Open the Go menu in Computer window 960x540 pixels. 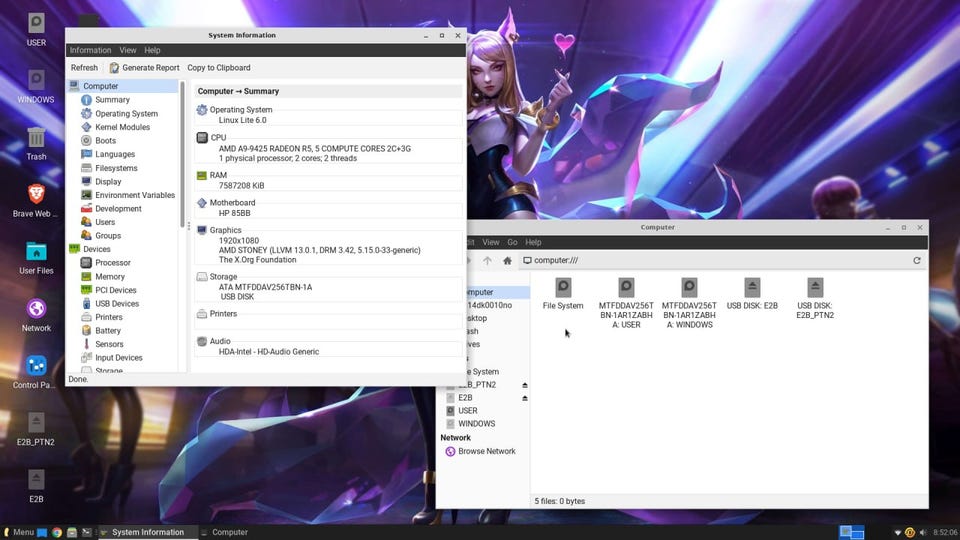[512, 242]
